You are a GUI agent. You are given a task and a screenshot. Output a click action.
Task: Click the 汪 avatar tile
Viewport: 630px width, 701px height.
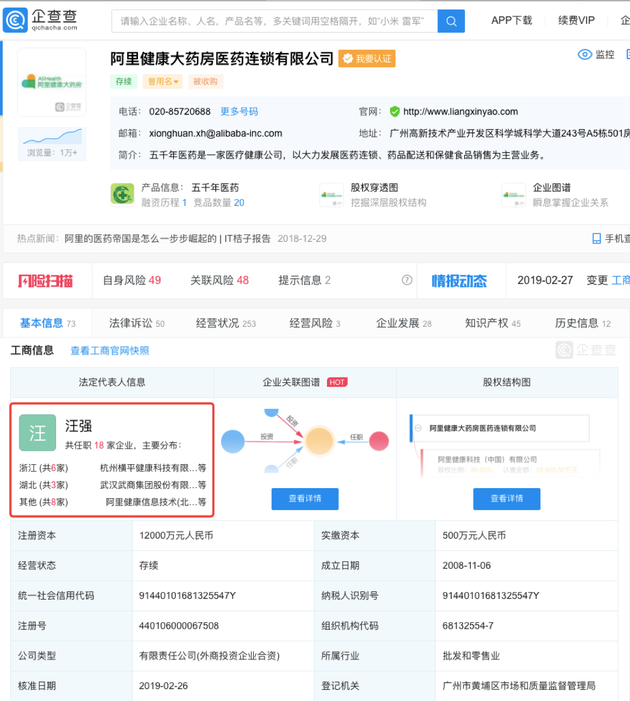[38, 432]
